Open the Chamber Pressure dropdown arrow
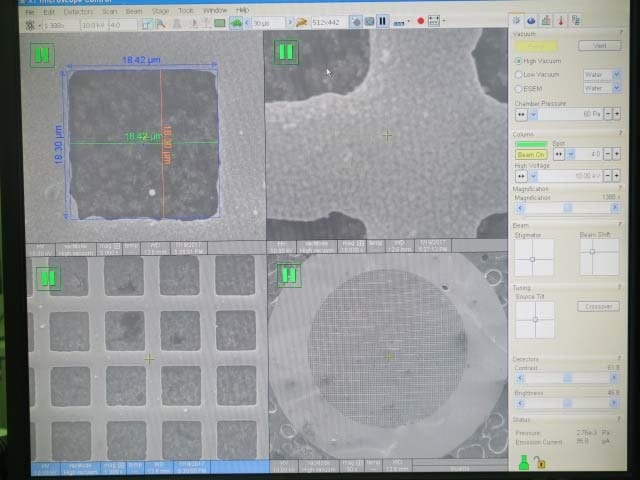This screenshot has width=640, height=480. pyautogui.click(x=533, y=115)
